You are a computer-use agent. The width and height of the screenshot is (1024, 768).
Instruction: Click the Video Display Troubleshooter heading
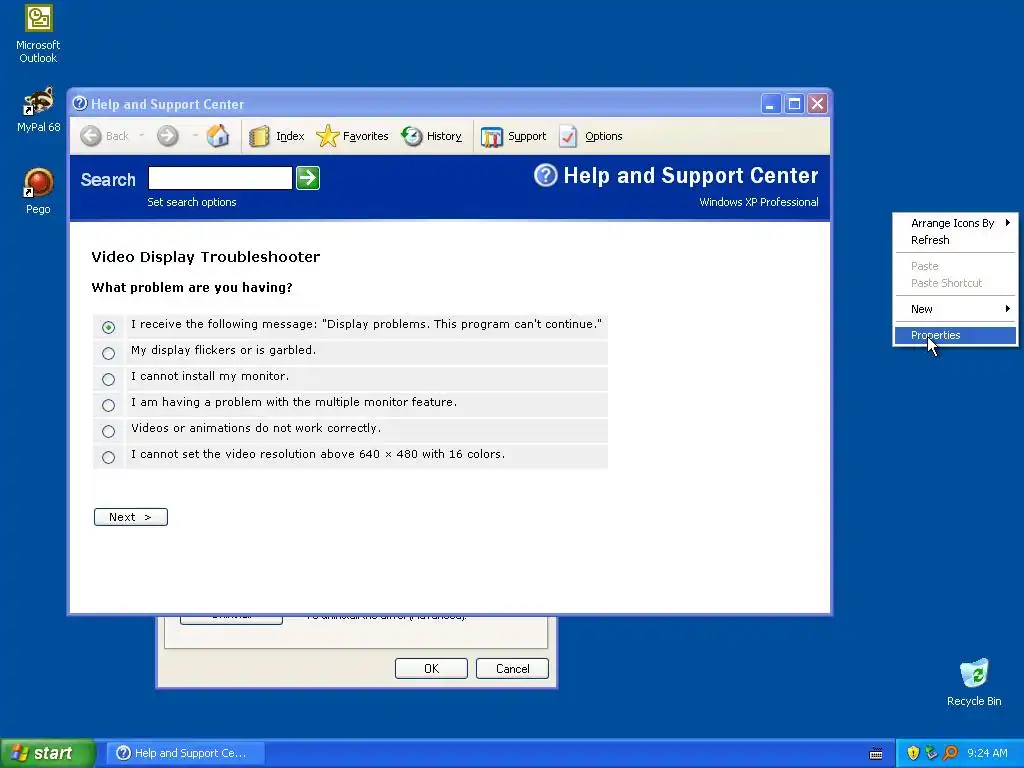pos(206,257)
